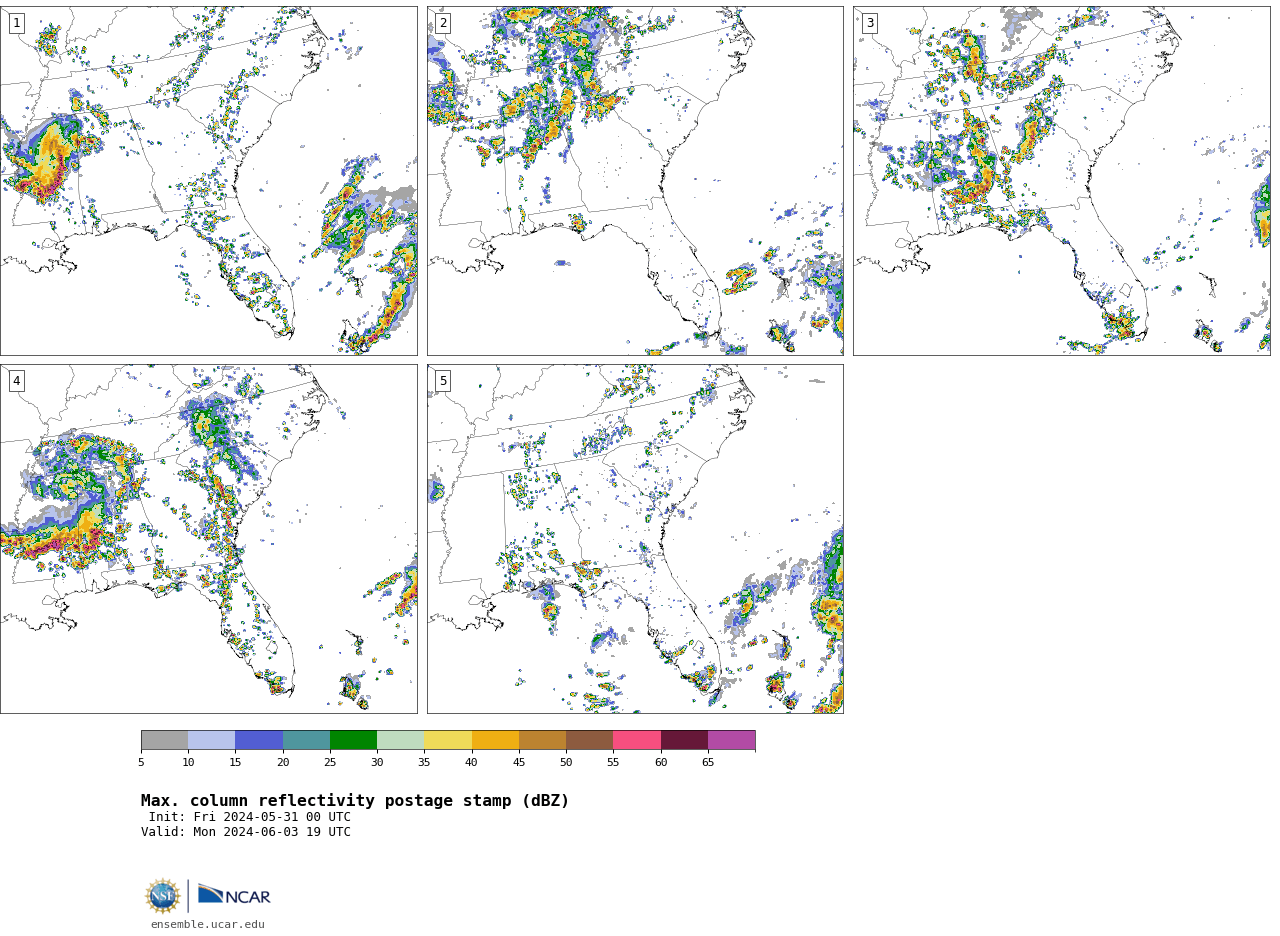The height and width of the screenshot is (936, 1280).
Task: Click the panel number label 1
Action: [16, 23]
